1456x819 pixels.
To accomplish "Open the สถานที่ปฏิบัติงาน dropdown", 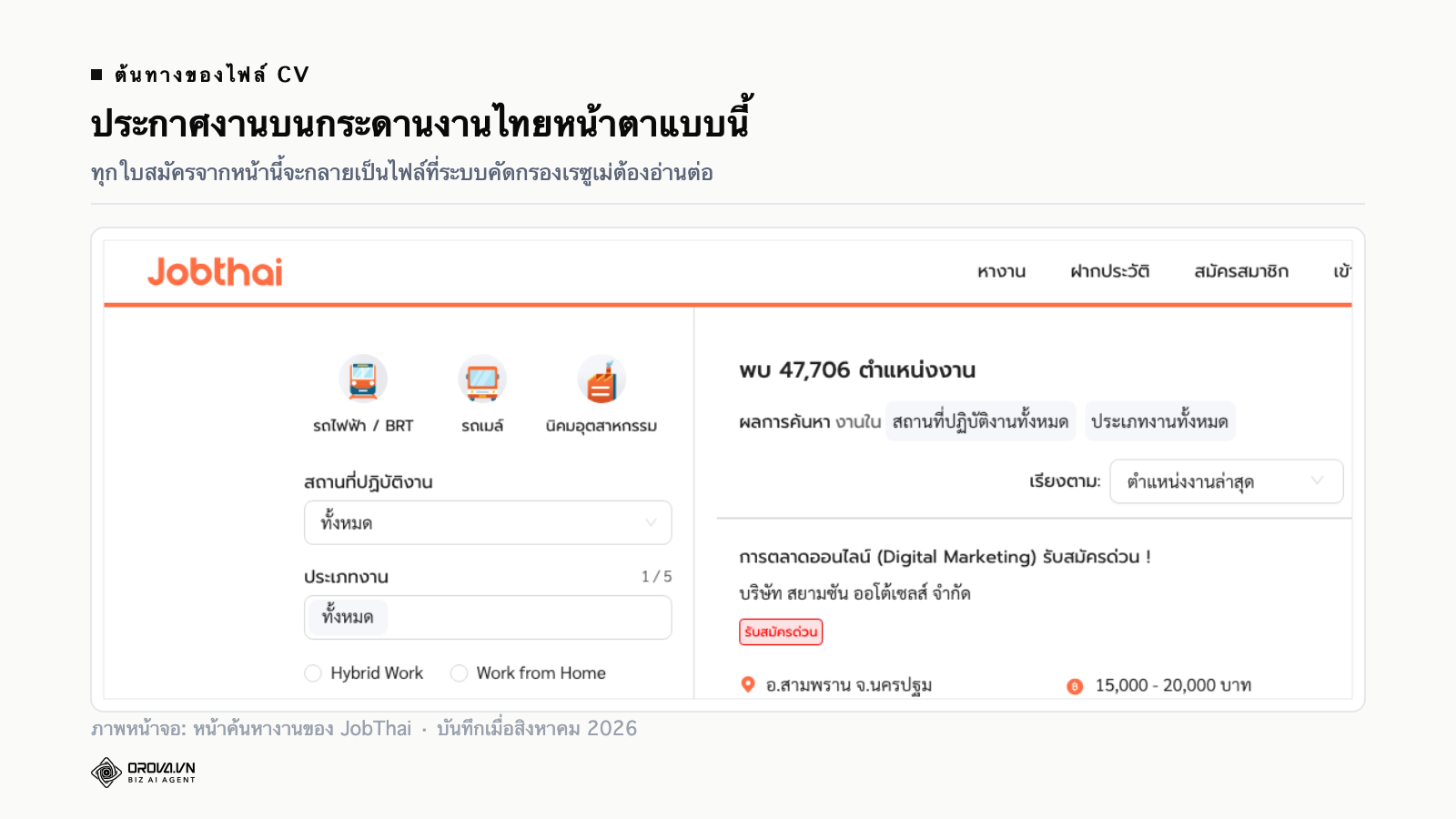I will pyautogui.click(x=488, y=522).
